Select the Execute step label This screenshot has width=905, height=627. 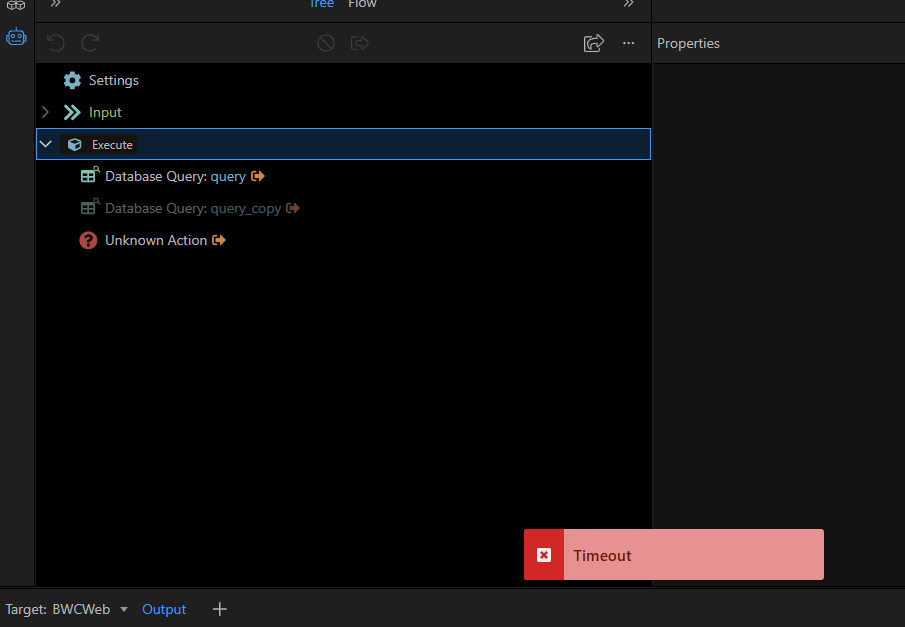(x=112, y=145)
